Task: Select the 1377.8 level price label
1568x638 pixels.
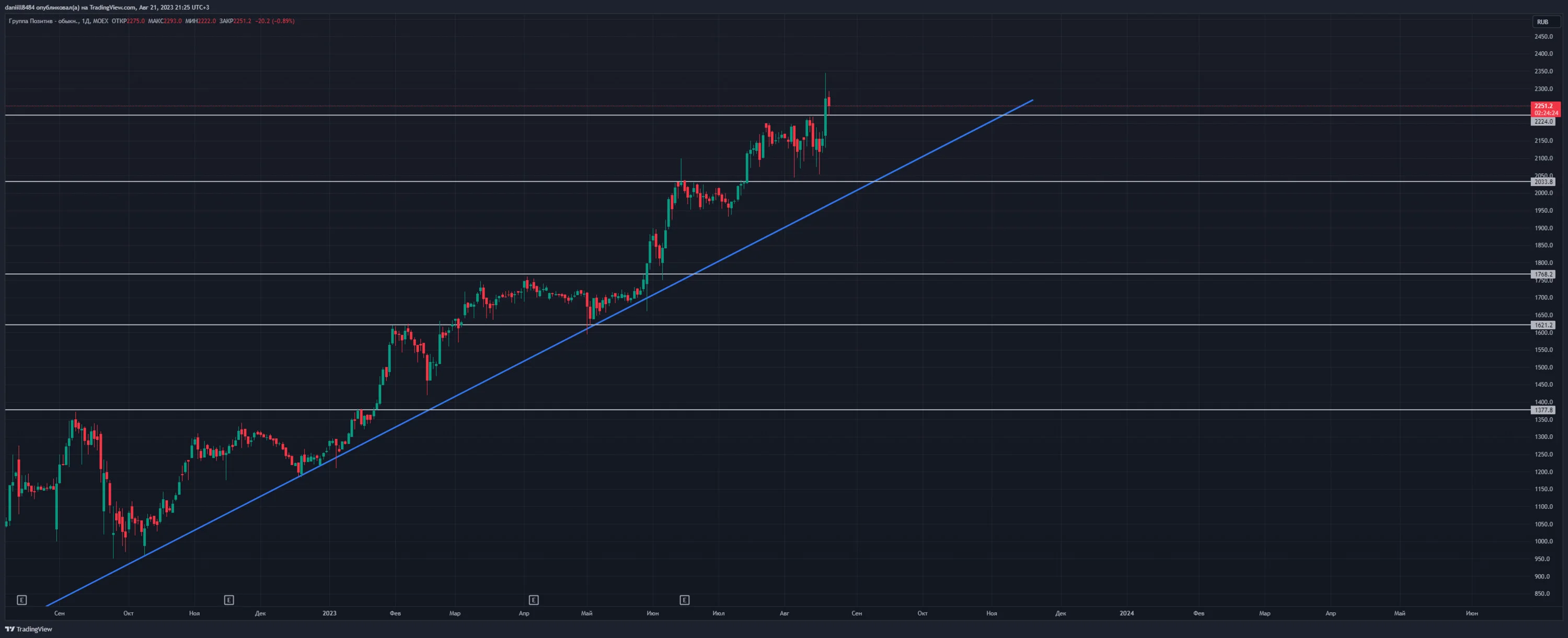Action: tap(1543, 410)
